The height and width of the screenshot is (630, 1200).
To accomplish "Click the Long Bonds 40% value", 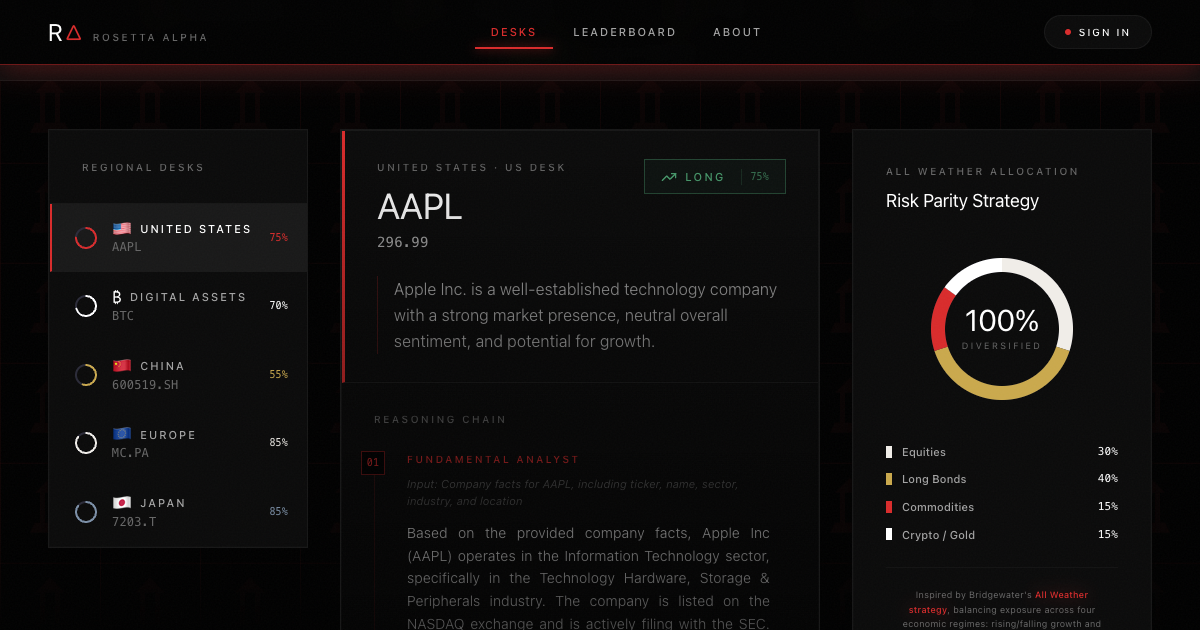I will [x=1107, y=479].
